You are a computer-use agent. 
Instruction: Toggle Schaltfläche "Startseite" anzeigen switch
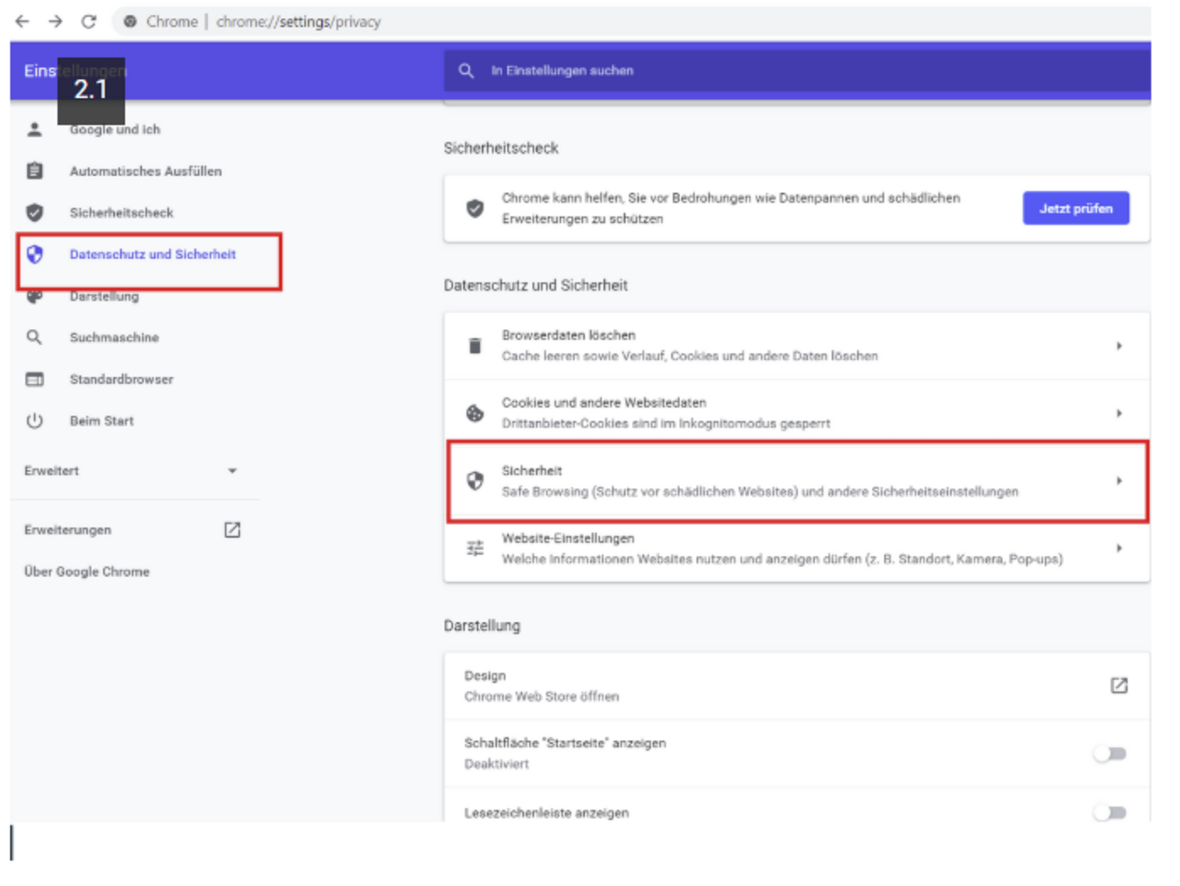point(1109,754)
